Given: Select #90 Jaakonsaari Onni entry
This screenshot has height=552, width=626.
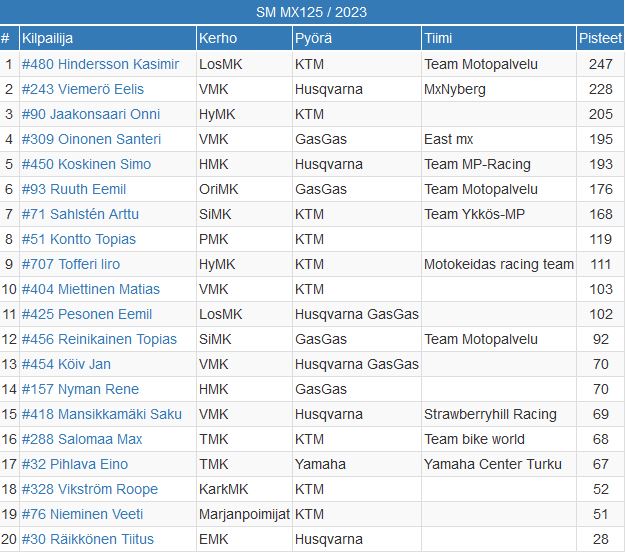Looking at the screenshot, I should 91,114.
